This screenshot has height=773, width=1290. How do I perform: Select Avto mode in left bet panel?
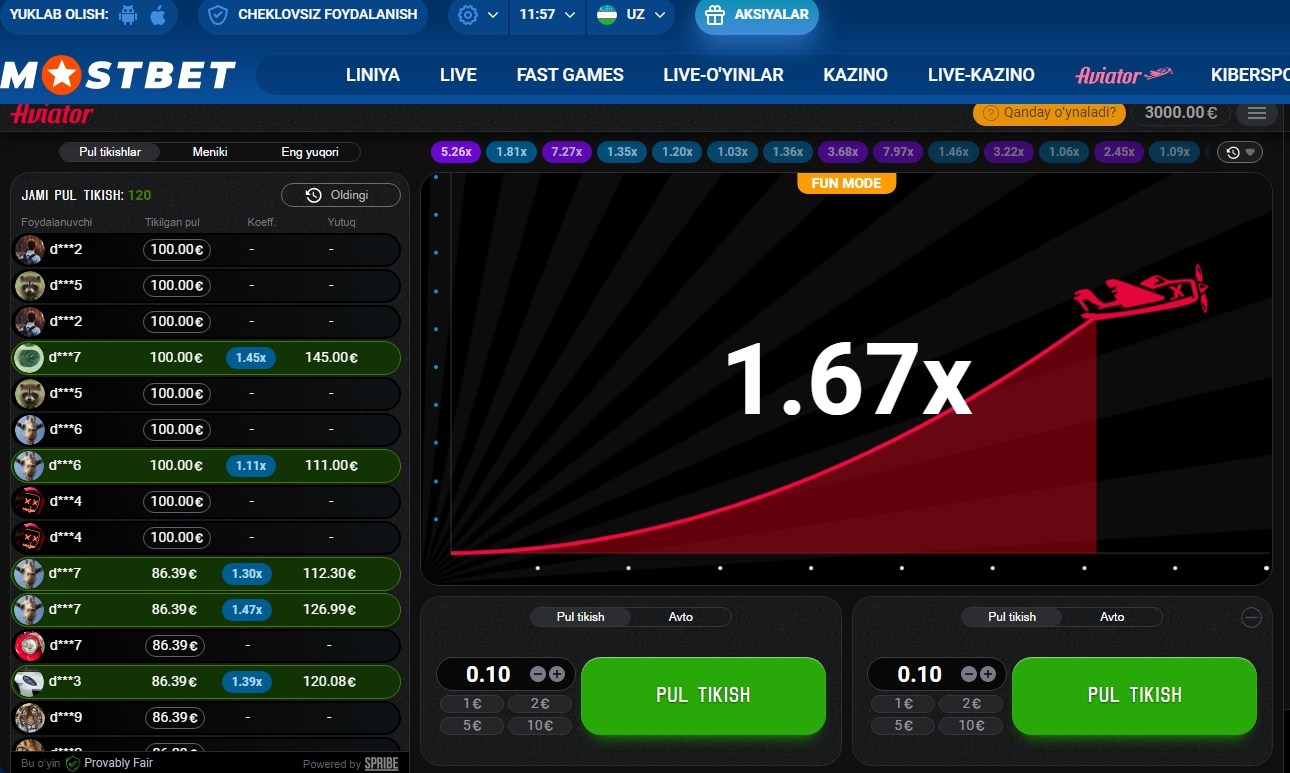(x=681, y=617)
